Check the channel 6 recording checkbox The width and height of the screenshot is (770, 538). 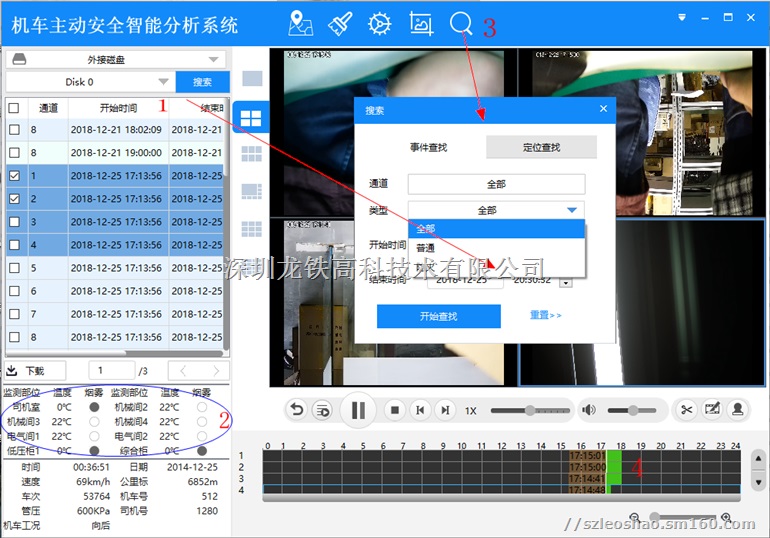(x=14, y=291)
